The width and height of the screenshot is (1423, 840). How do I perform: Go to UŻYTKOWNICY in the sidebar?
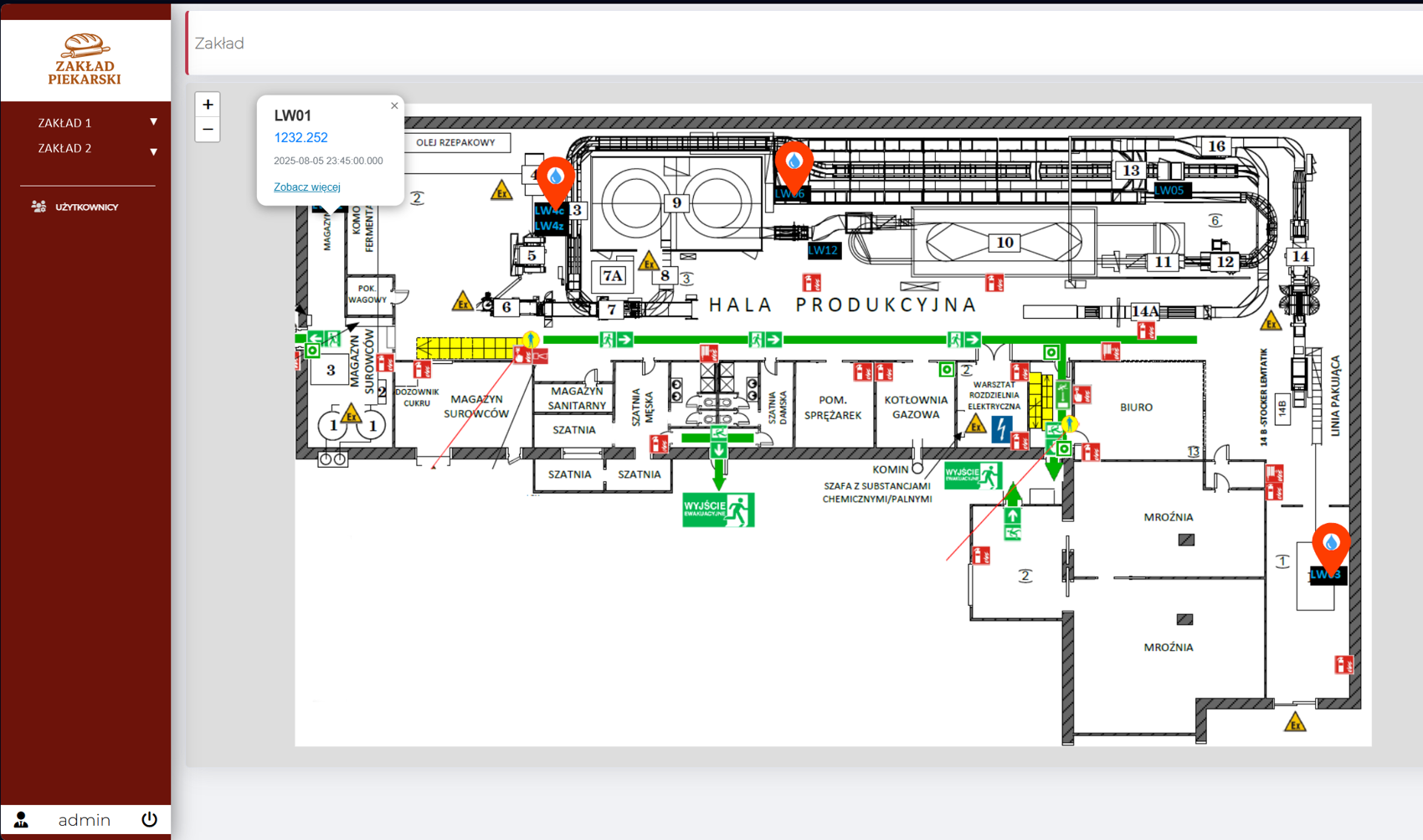pos(86,207)
